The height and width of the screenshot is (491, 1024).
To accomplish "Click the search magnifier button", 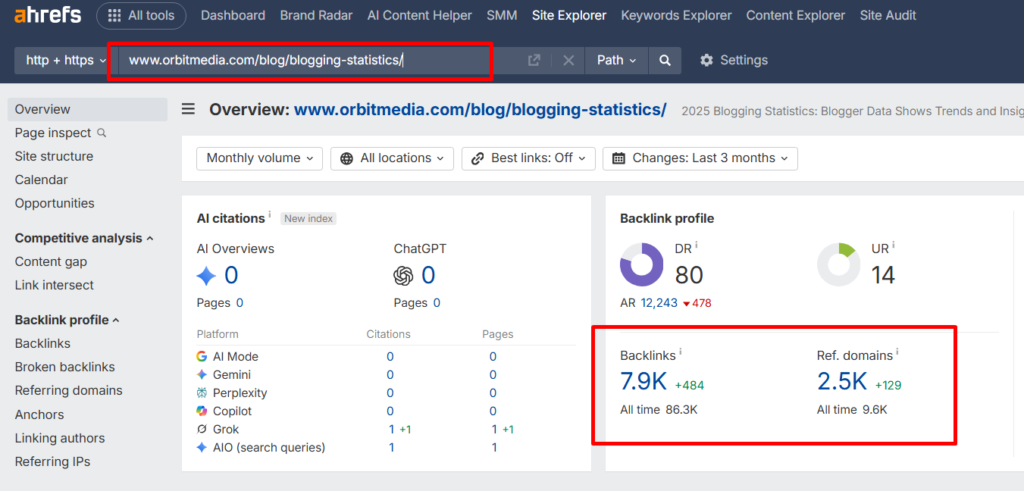I will click(x=665, y=60).
